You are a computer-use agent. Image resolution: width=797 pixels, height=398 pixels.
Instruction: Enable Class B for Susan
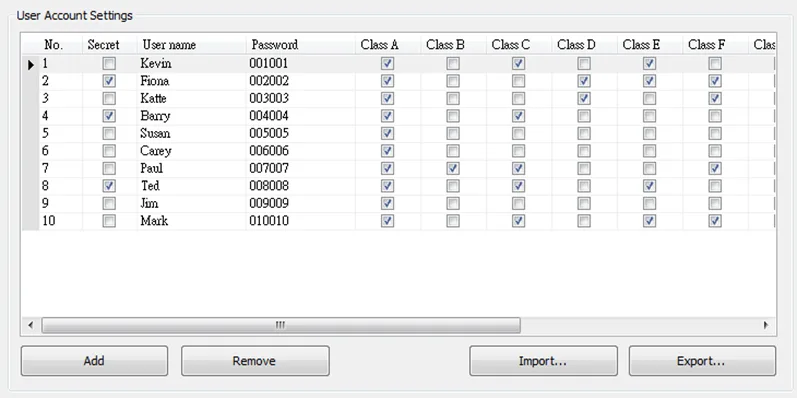452,133
